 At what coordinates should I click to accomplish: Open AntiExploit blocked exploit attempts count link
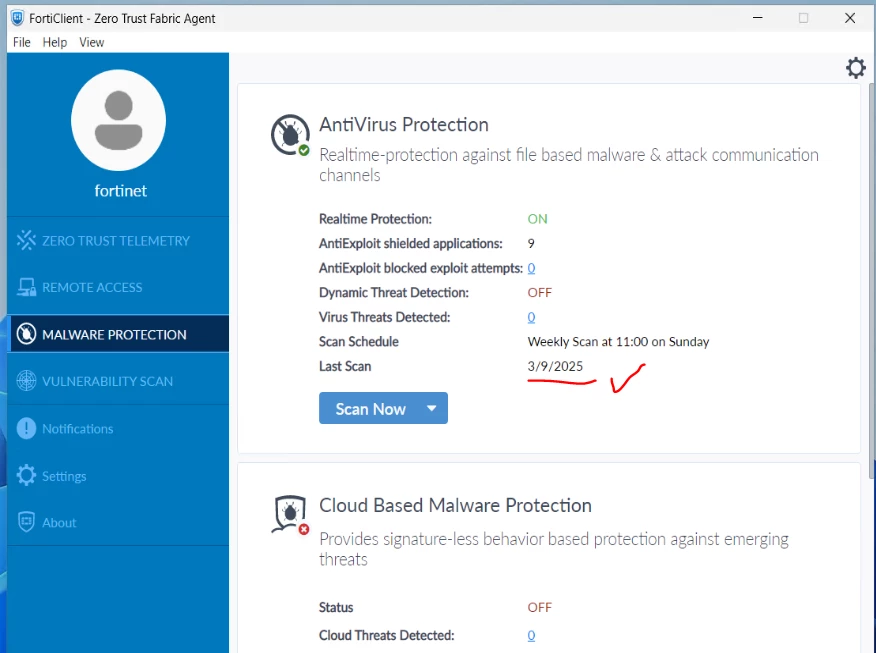coord(531,268)
